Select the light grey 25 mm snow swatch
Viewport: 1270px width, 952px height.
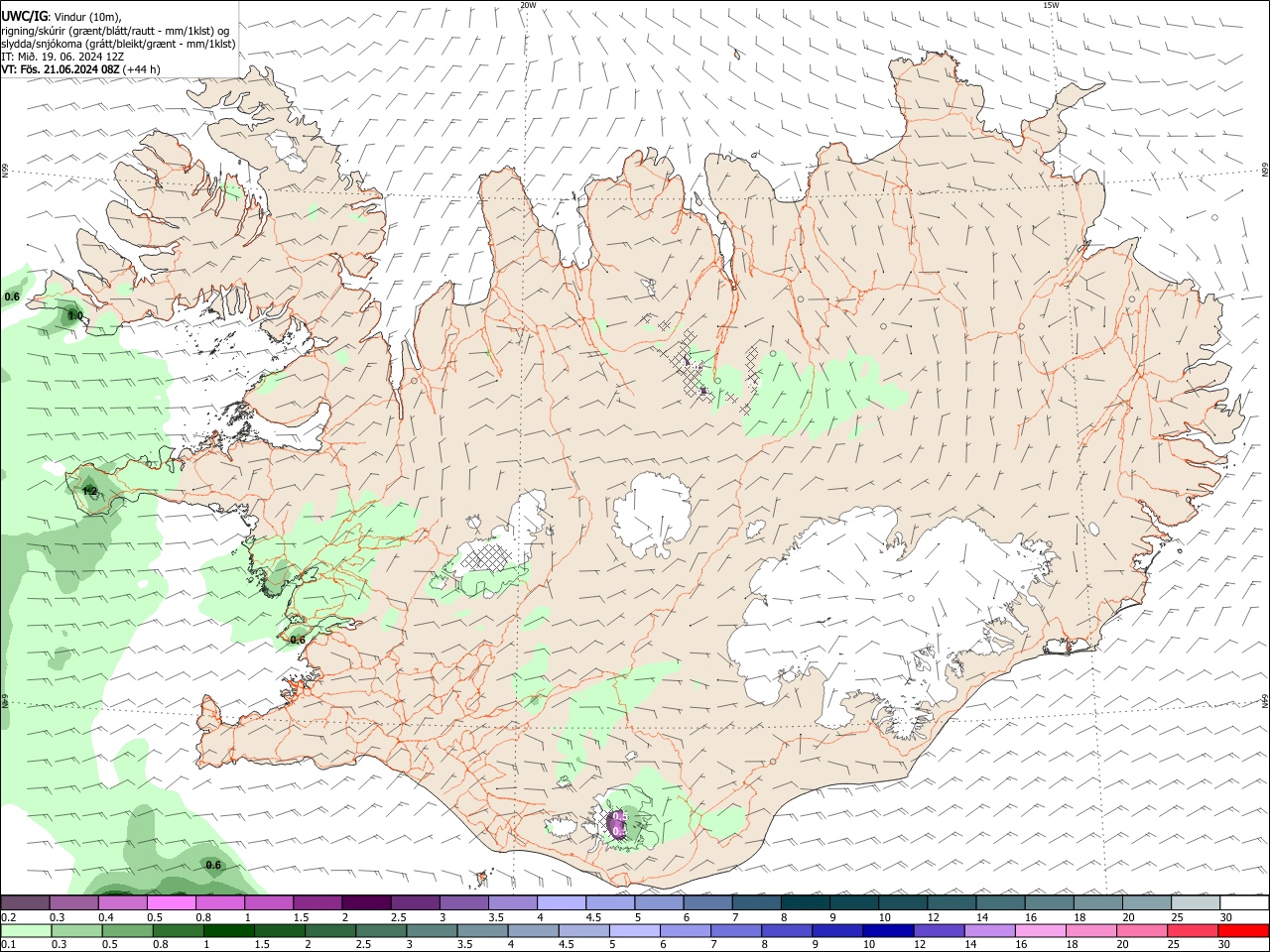[x=1196, y=902]
